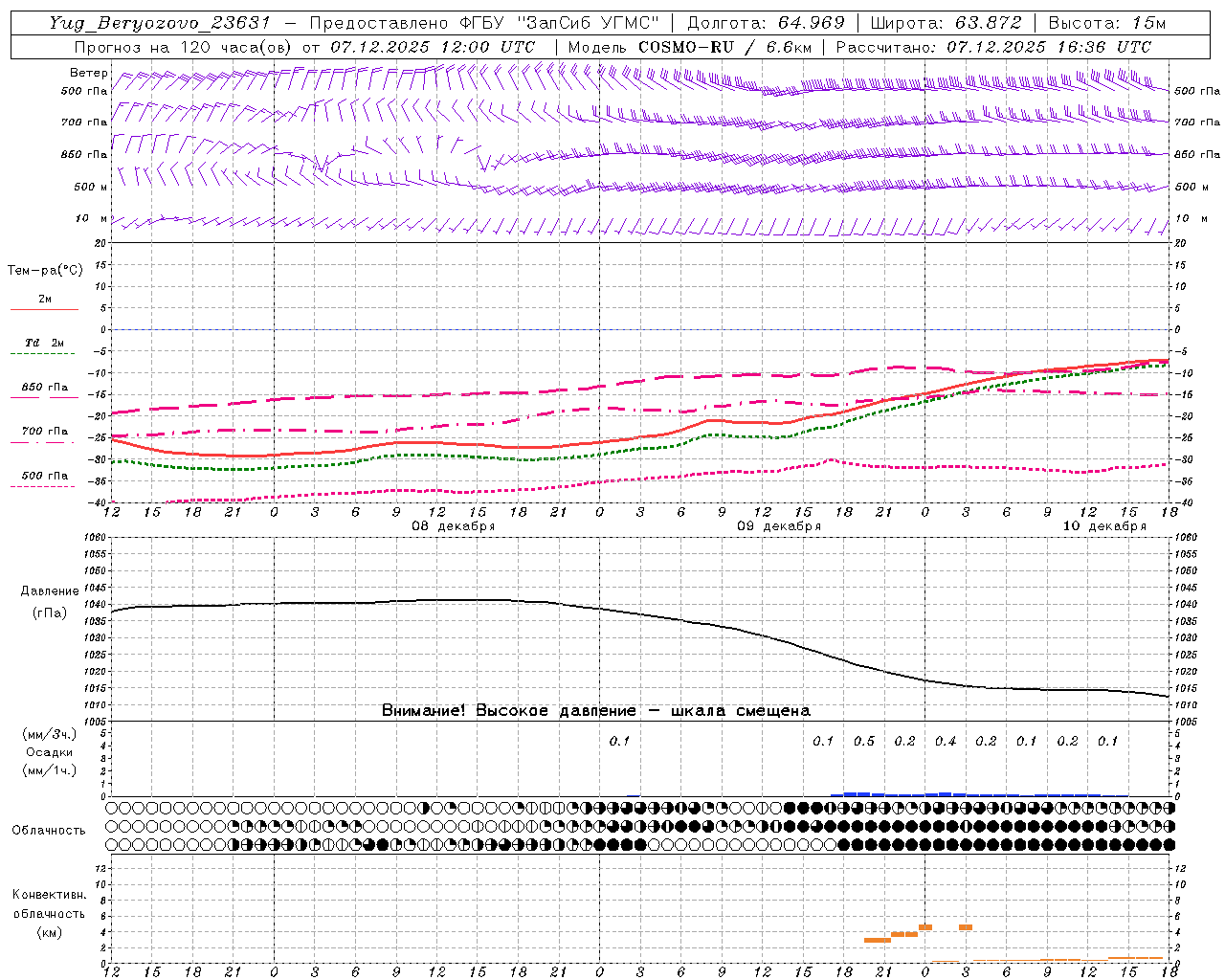Click the solid line sample under 2м legend

pyautogui.click(x=44, y=310)
